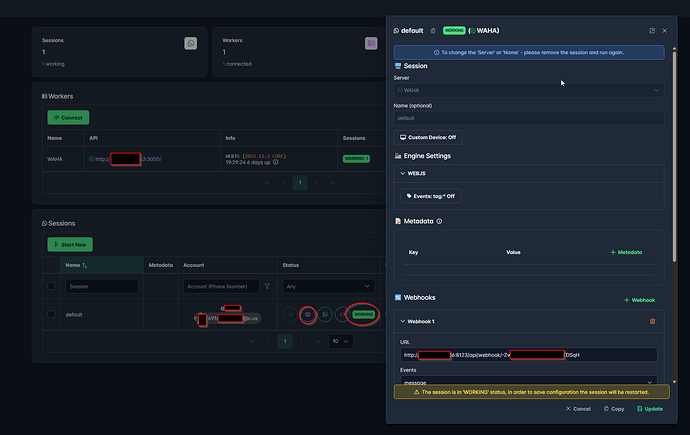Close the default session dialog
This screenshot has width=690, height=435.
[x=665, y=31]
